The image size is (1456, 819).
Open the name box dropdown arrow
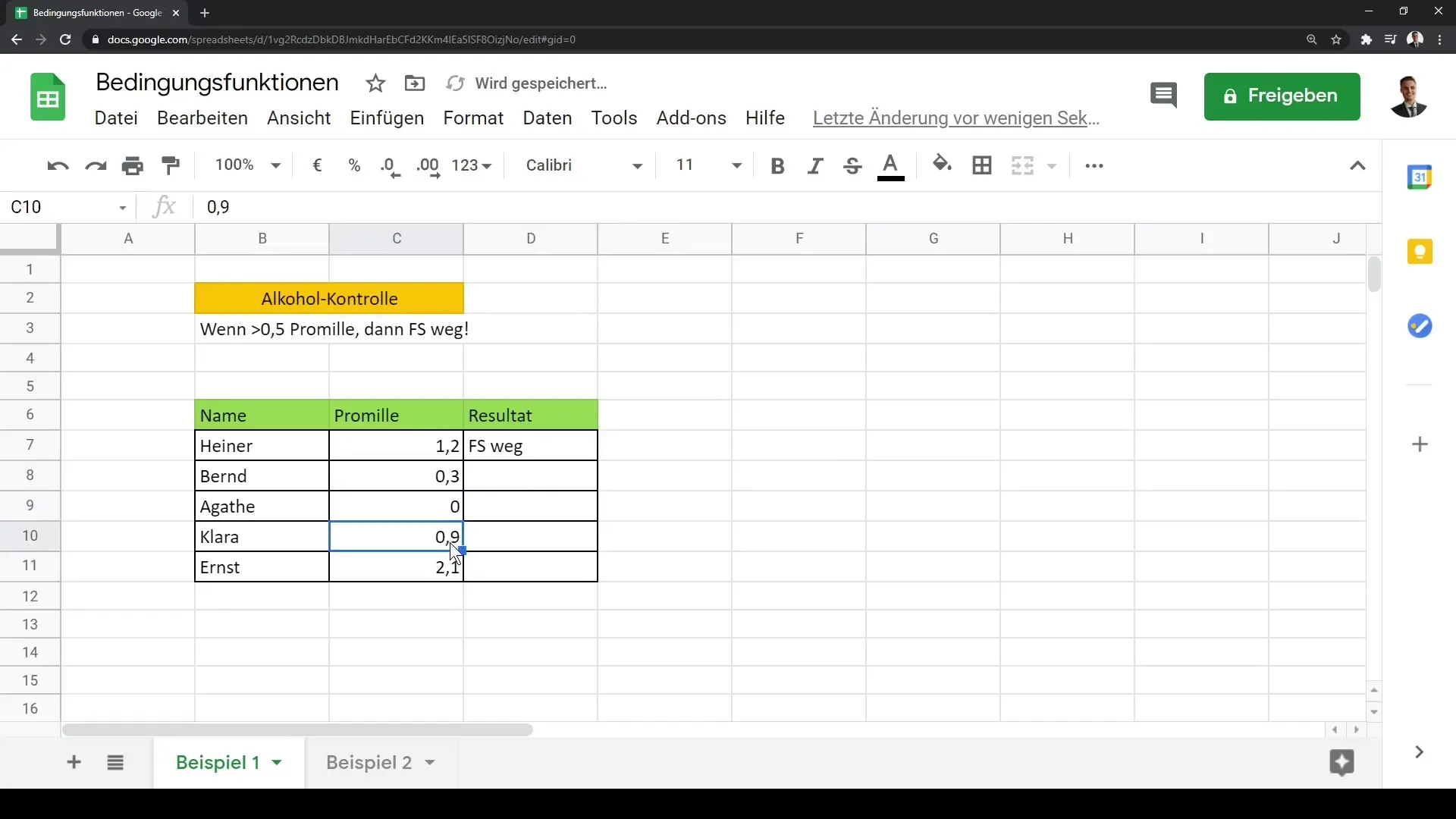coord(122,208)
